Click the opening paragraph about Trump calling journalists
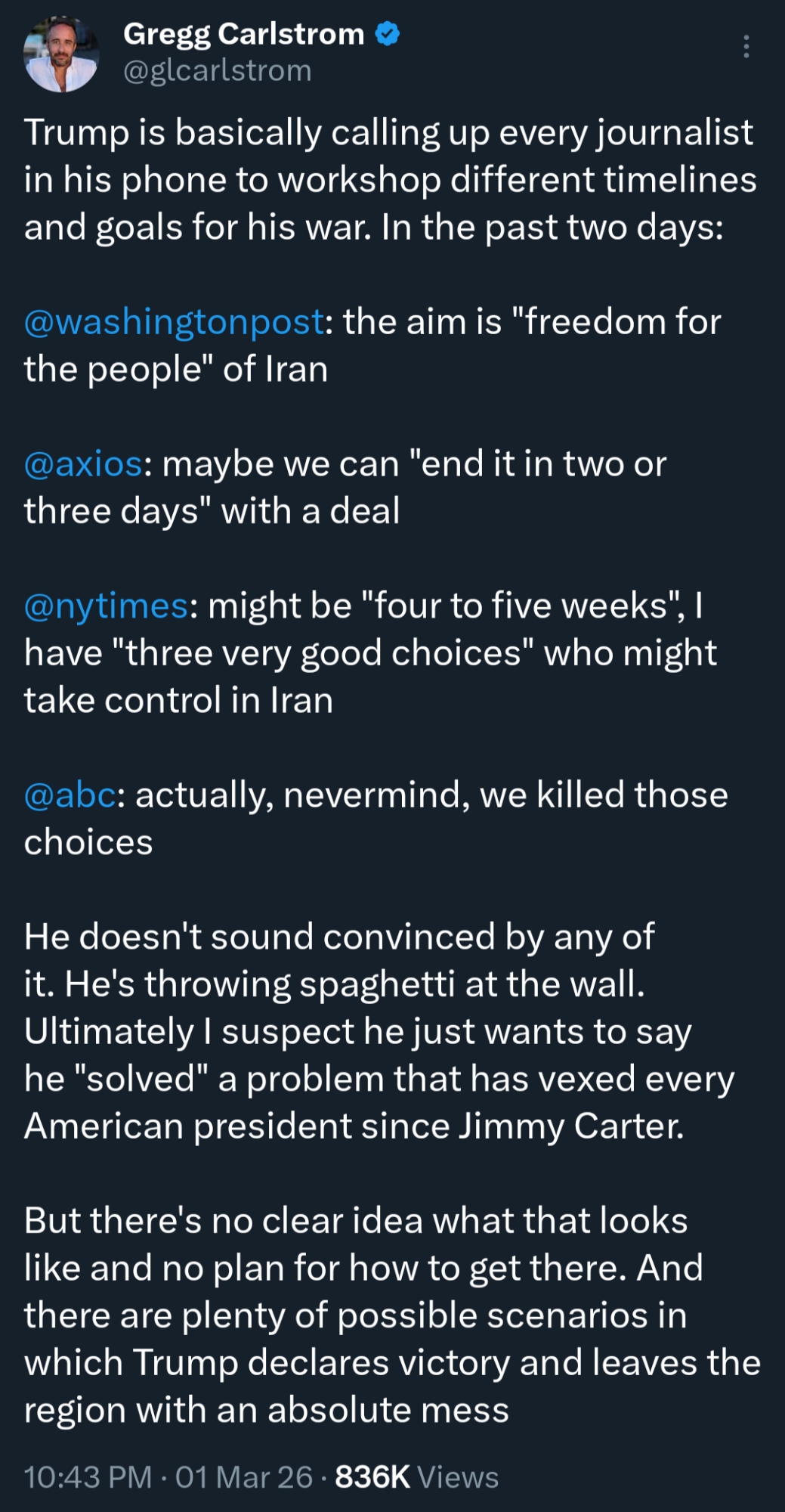The image size is (785, 1512). (x=390, y=180)
